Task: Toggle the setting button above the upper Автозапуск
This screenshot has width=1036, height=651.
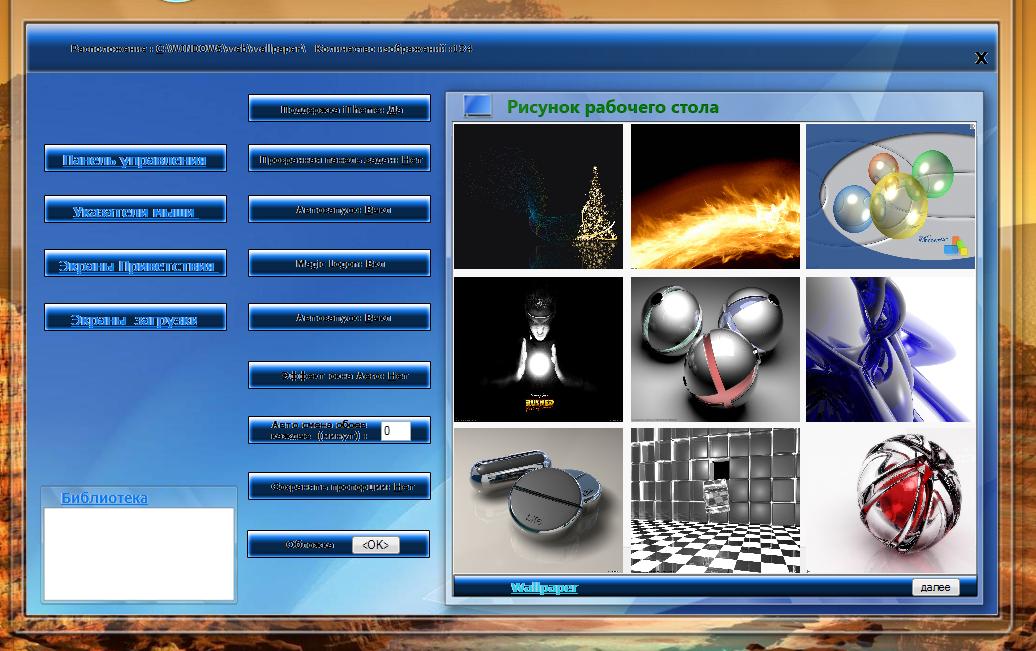Action: (340, 159)
